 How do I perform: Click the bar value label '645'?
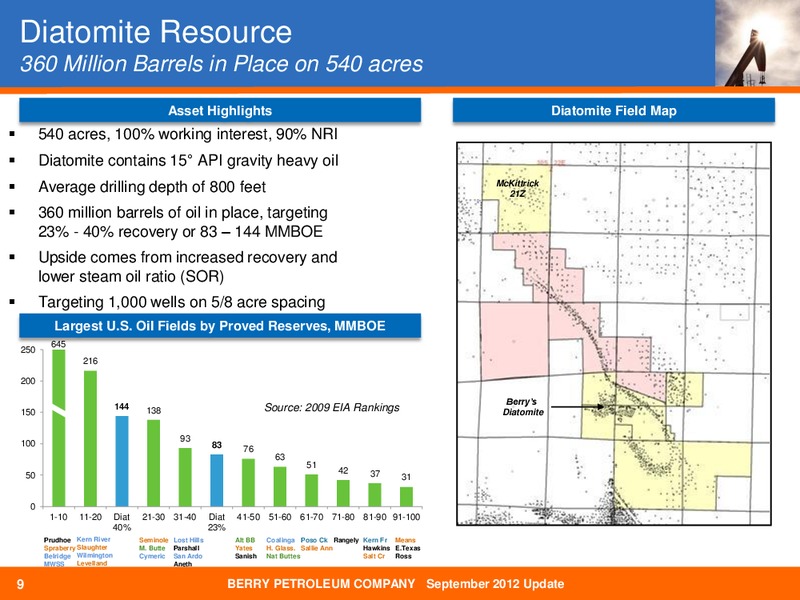(x=59, y=344)
